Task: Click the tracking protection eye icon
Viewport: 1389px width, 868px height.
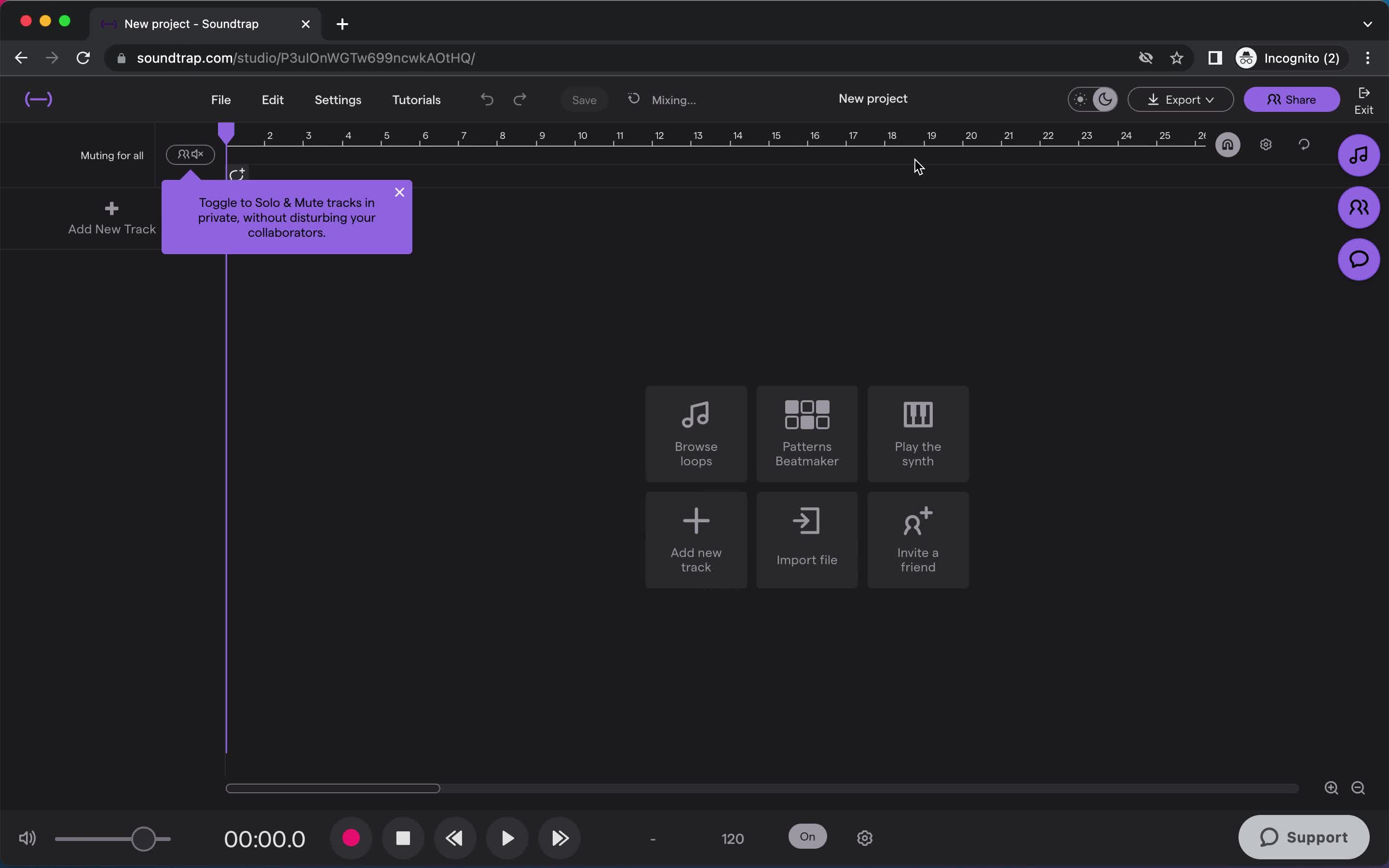Action: pyautogui.click(x=1145, y=58)
